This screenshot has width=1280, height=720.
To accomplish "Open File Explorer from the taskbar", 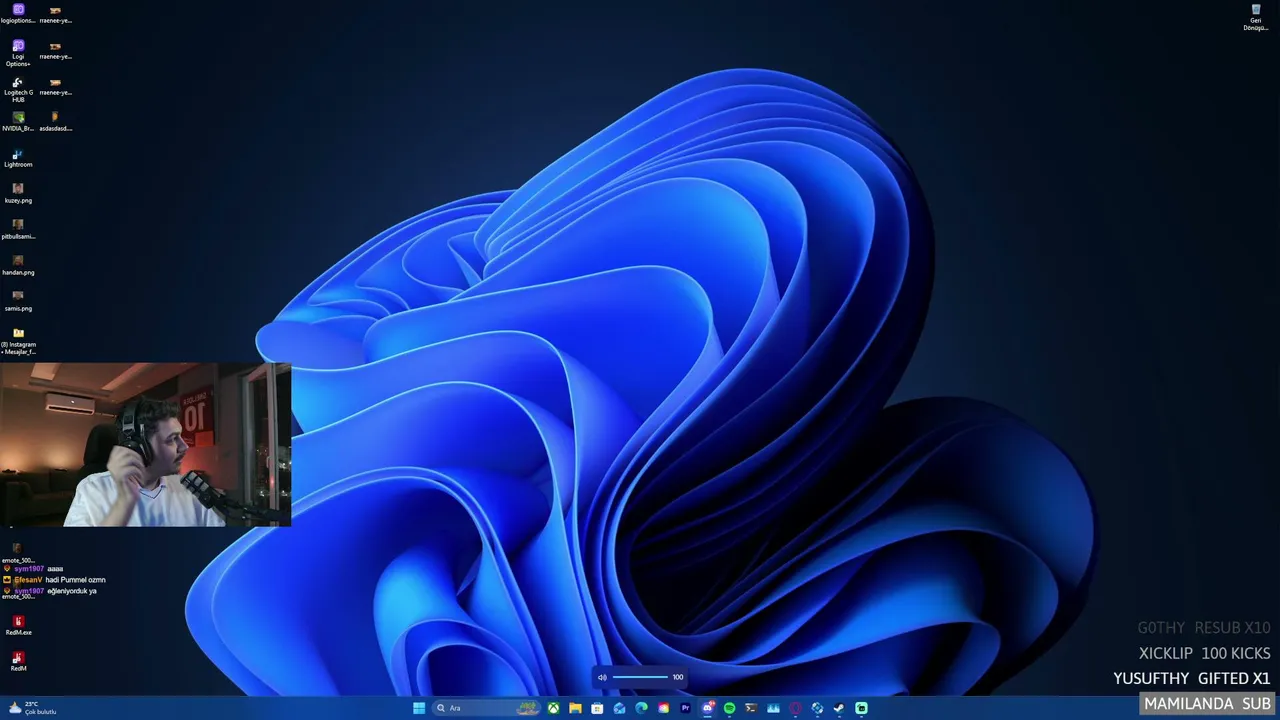I will pos(575,708).
